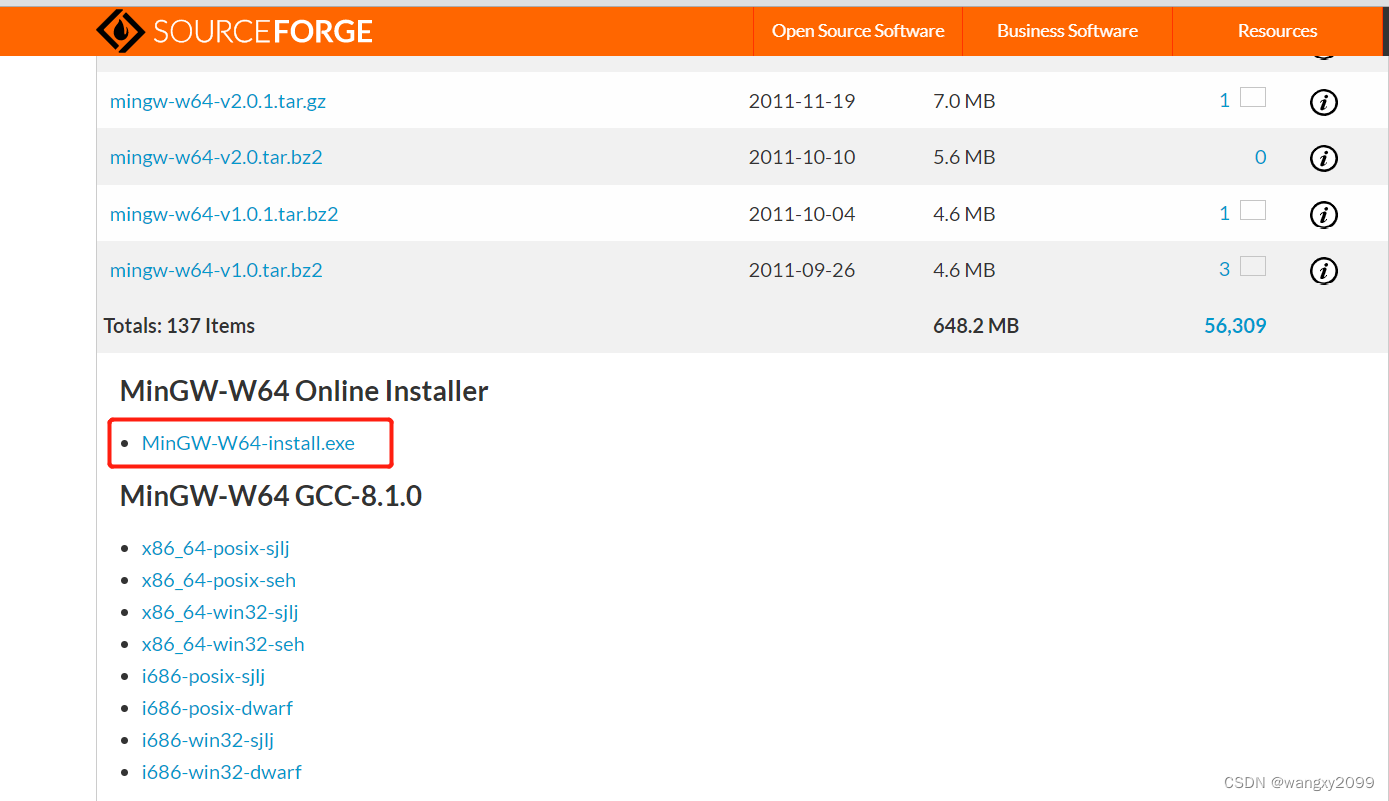This screenshot has width=1389, height=801.
Task: Open info icon for mingw-w64-v1.0.tar.bz2
Action: 1323,270
